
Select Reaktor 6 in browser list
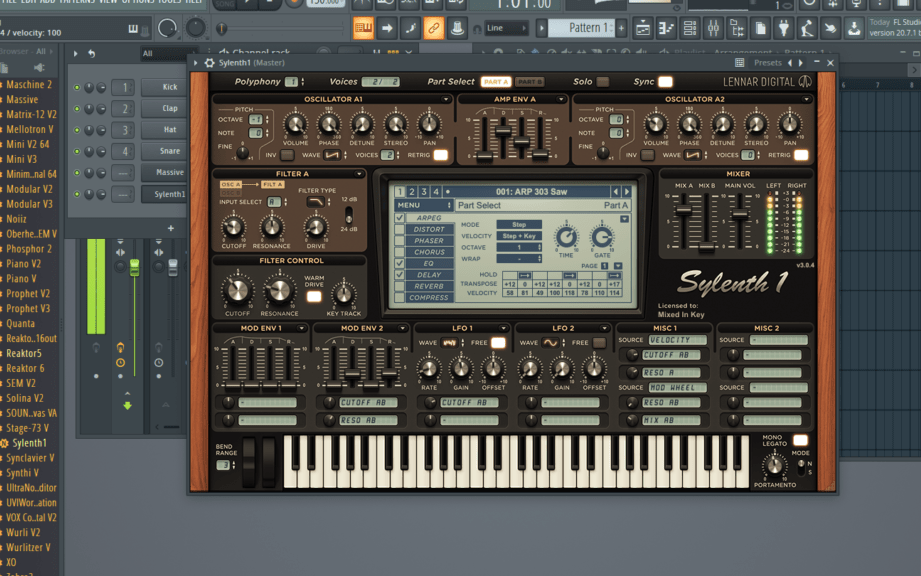click(25, 368)
